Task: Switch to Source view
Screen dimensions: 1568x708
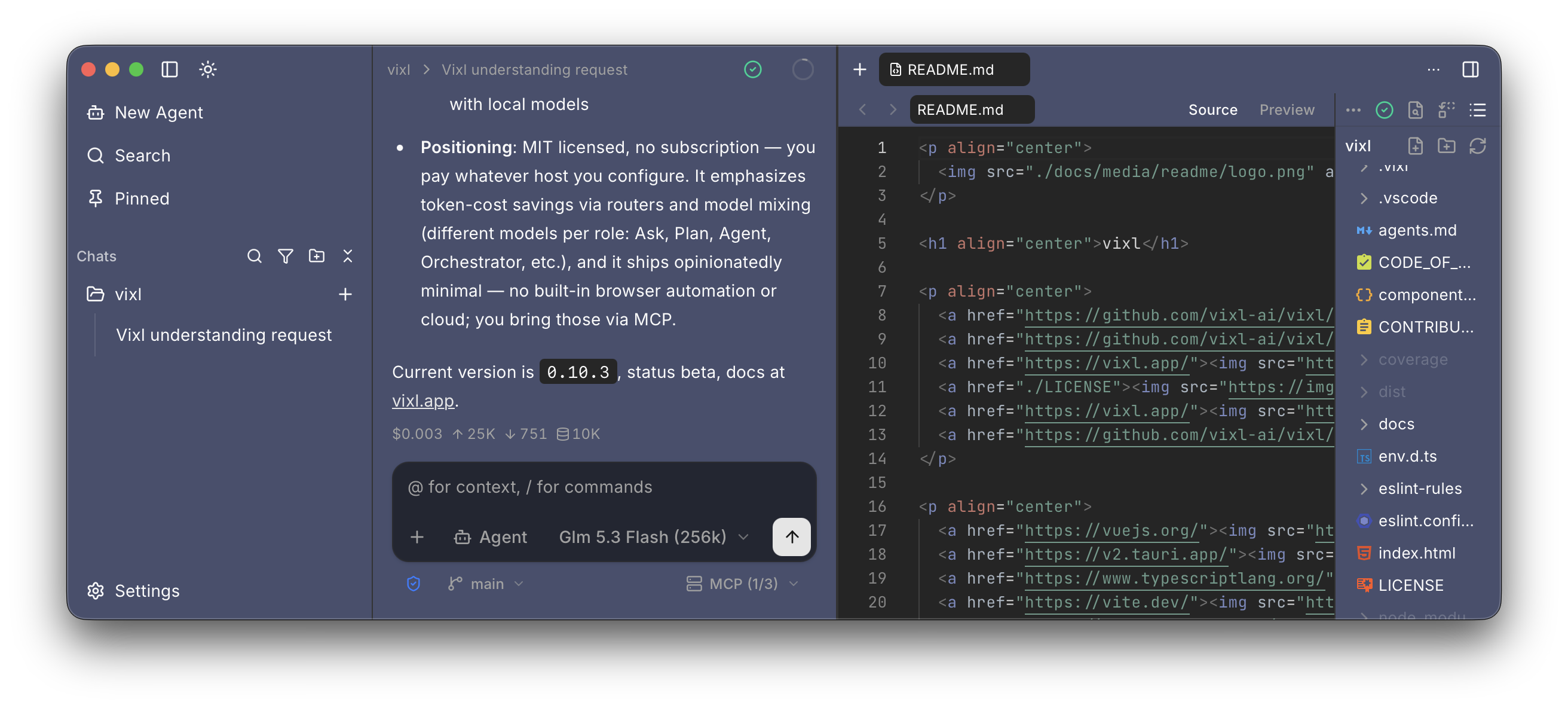Action: (1212, 109)
